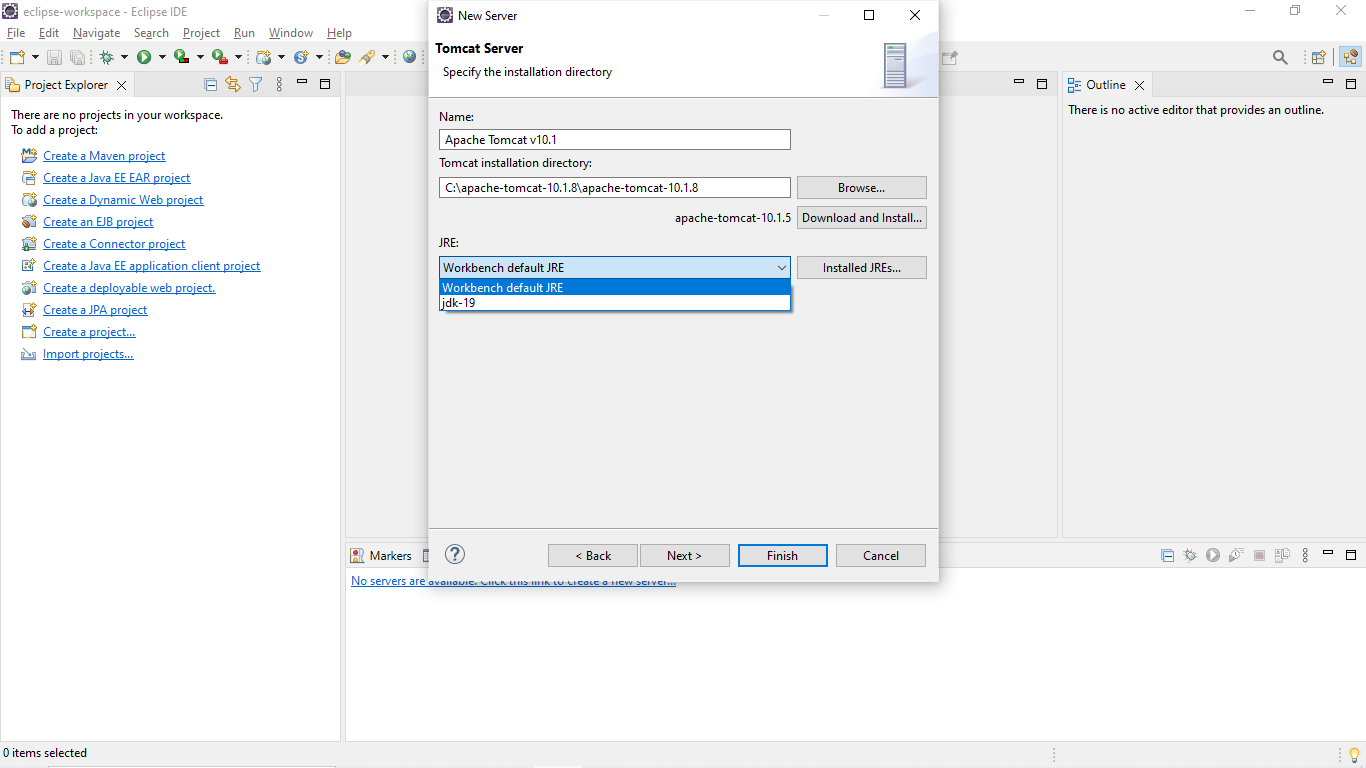Click the help question mark icon in dialog
Viewport: 1366px width, 768px height.
pyautogui.click(x=455, y=554)
